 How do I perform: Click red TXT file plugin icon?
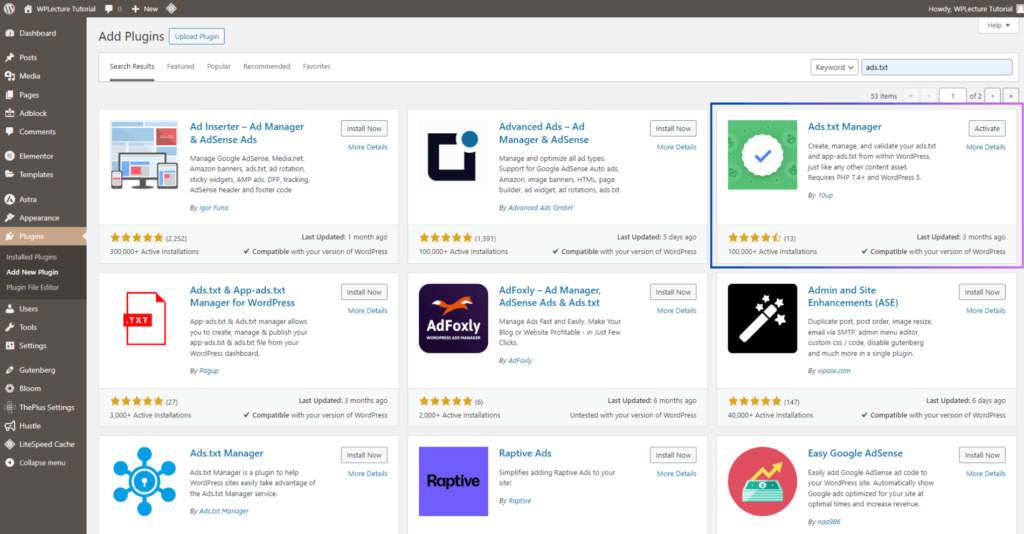144,319
